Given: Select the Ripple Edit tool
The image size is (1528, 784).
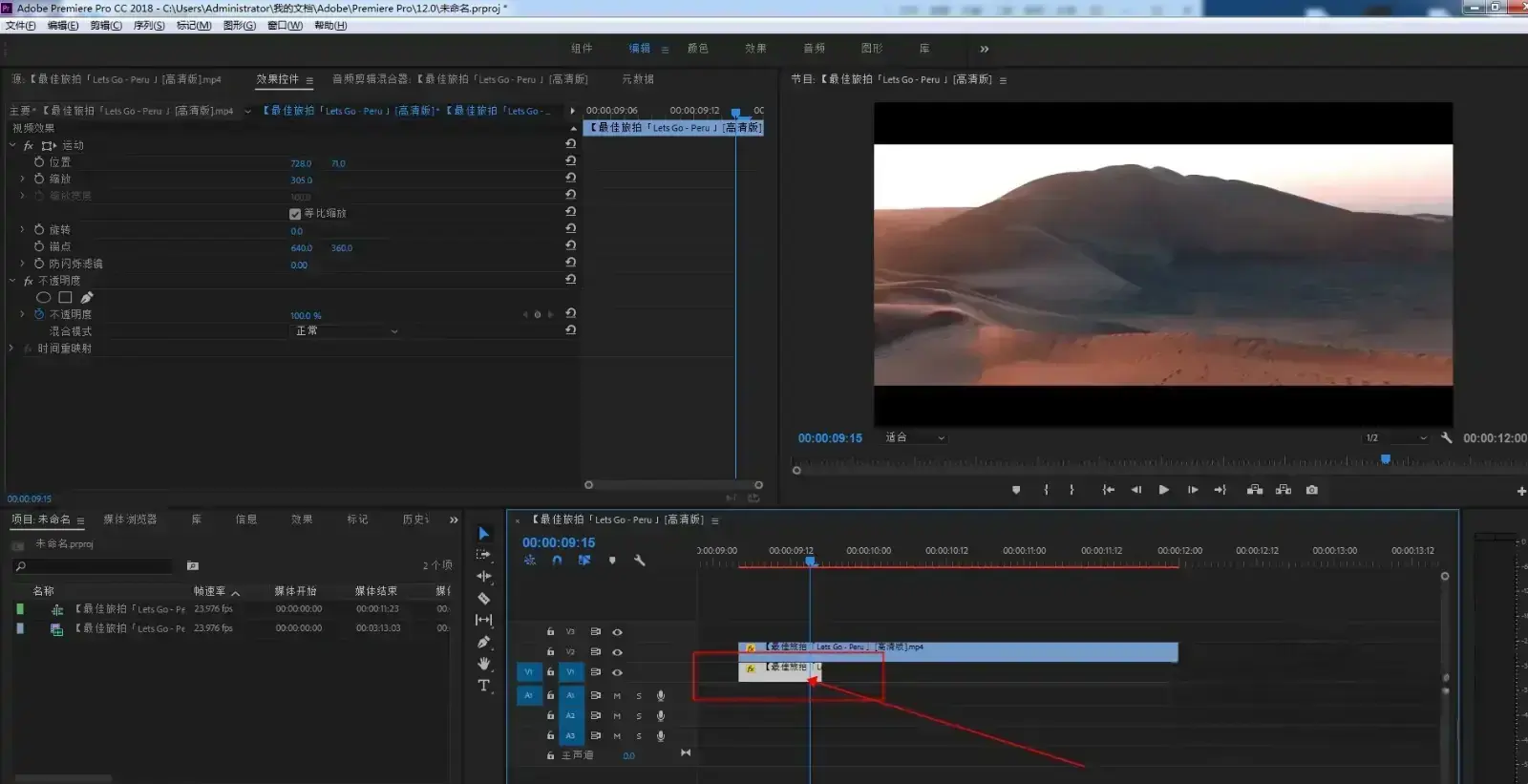Looking at the screenshot, I should click(x=484, y=576).
